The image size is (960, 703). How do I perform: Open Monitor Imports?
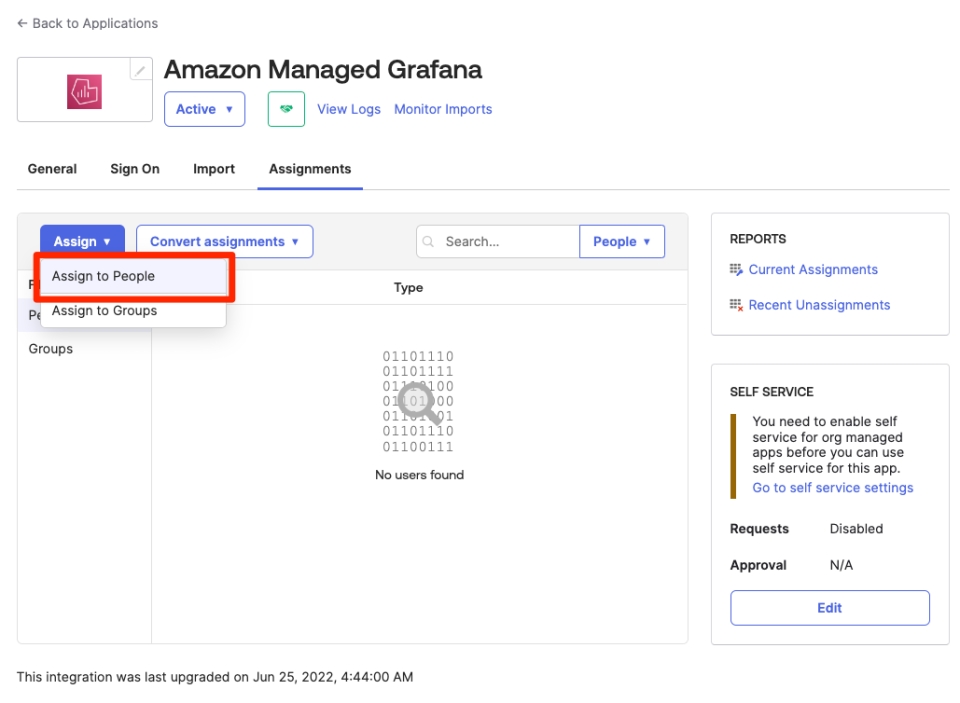(443, 109)
